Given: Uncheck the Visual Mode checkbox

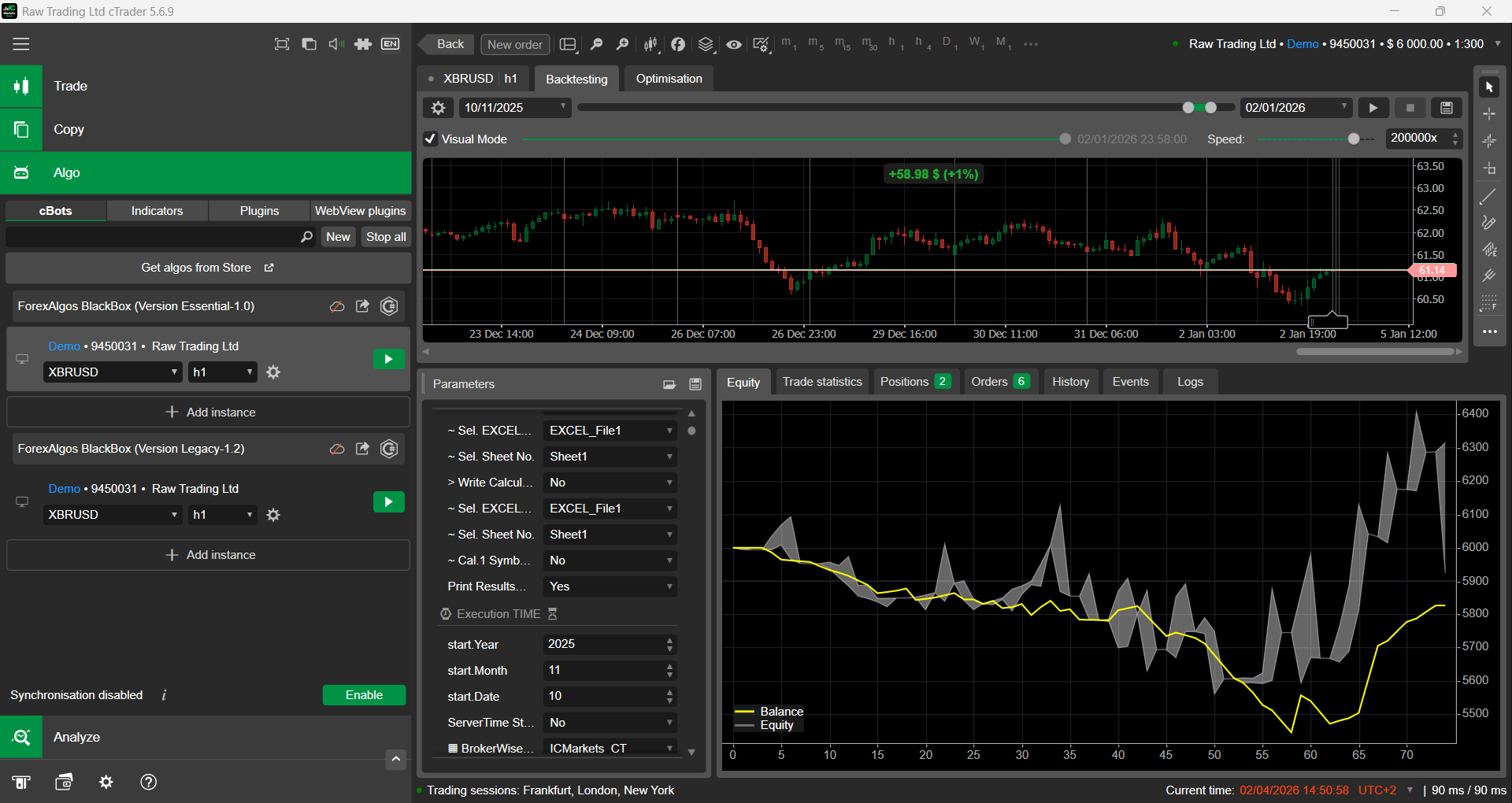Looking at the screenshot, I should click(x=431, y=139).
